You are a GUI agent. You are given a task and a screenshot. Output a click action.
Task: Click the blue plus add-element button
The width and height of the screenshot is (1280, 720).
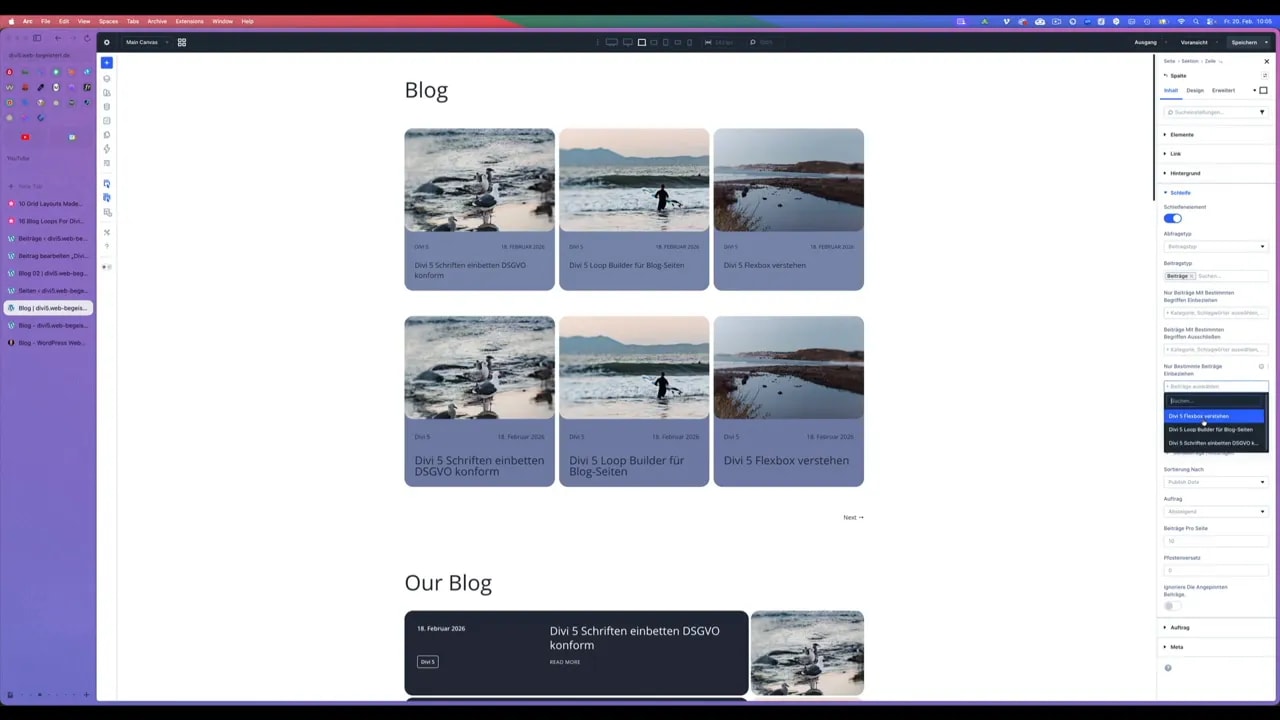point(107,63)
